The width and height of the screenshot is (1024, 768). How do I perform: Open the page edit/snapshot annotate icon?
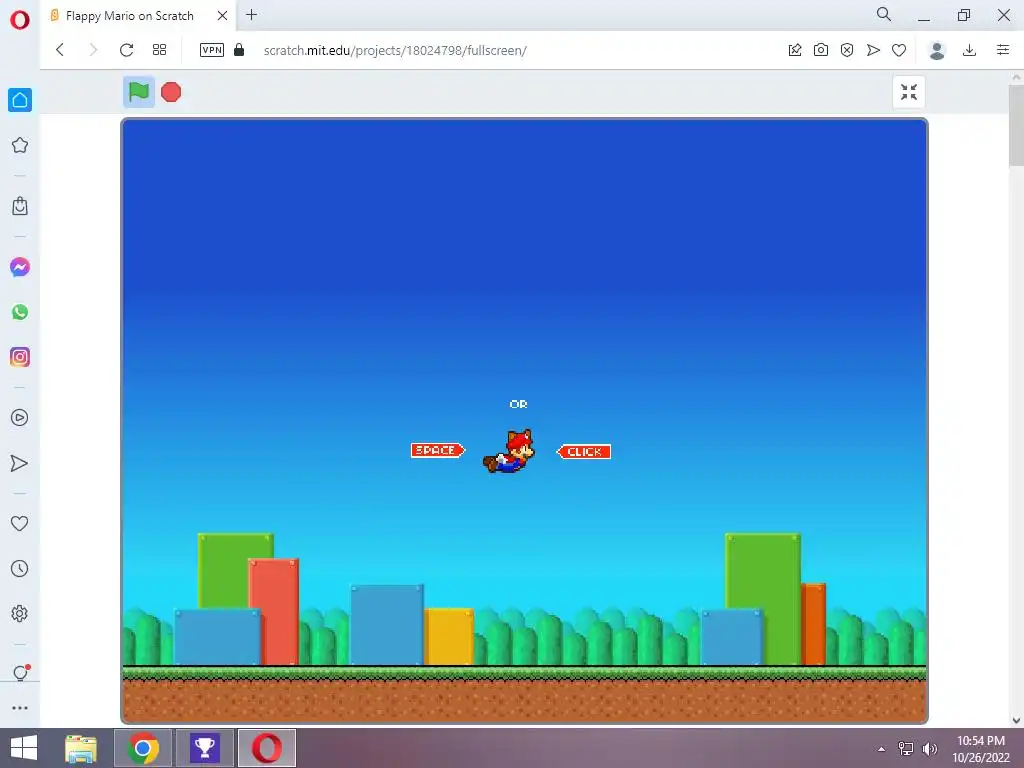pyautogui.click(x=795, y=50)
